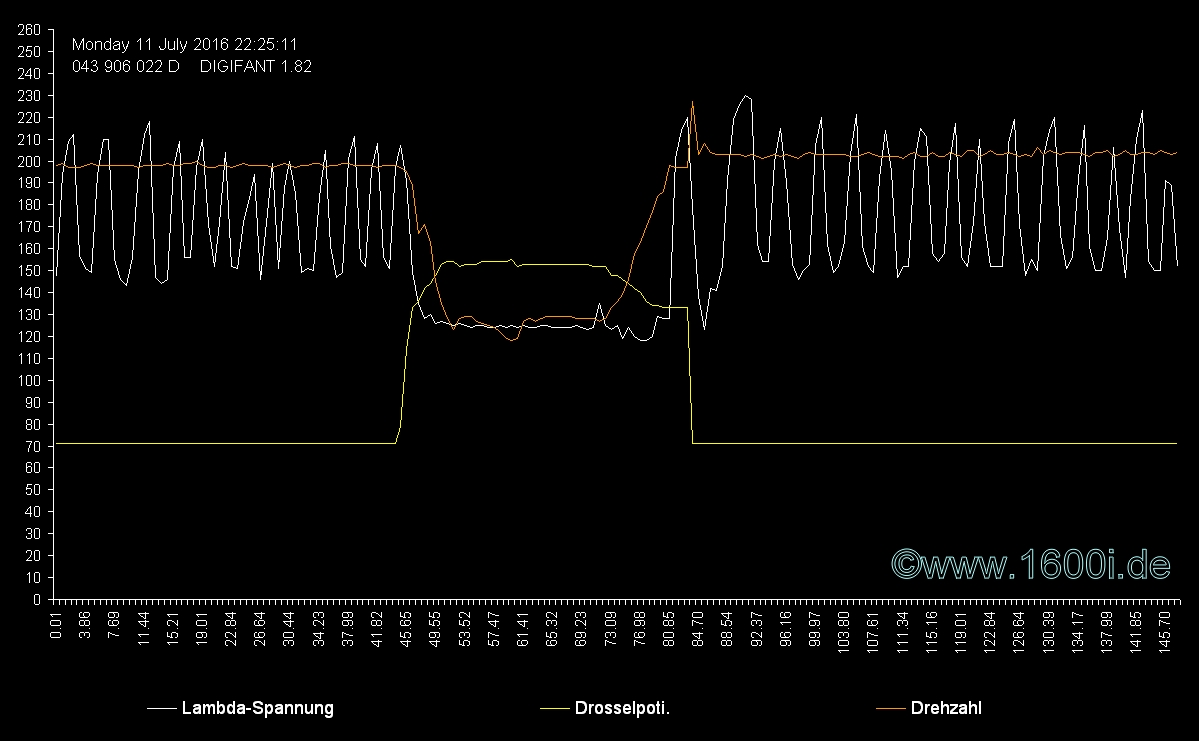Screen dimensions: 1199x741
Task: Click white line swatch beside Lambda-Spannung
Action: click(161, 709)
